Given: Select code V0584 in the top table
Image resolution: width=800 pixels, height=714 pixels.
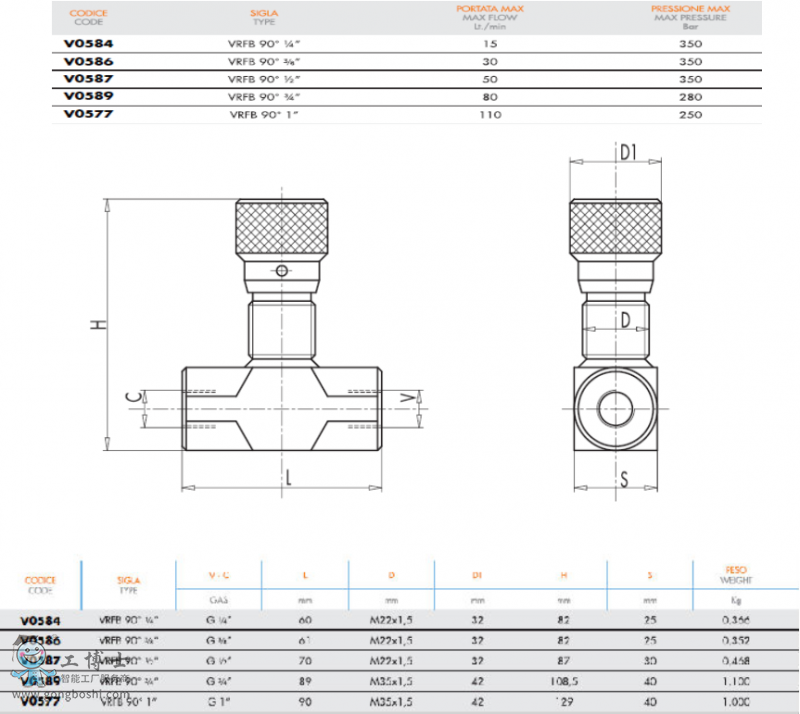Looking at the screenshot, I should tap(88, 44).
